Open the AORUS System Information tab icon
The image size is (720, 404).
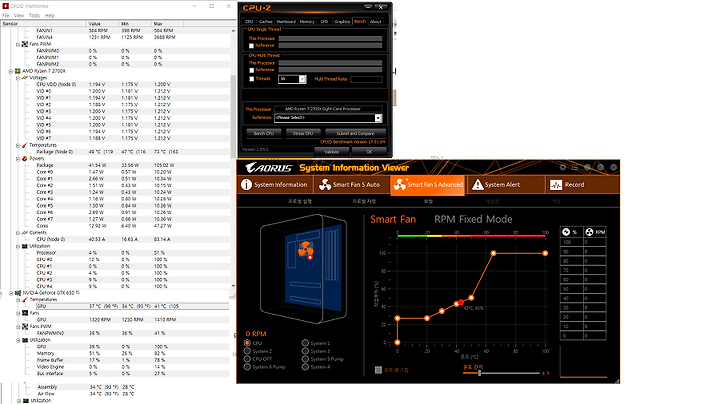click(247, 185)
